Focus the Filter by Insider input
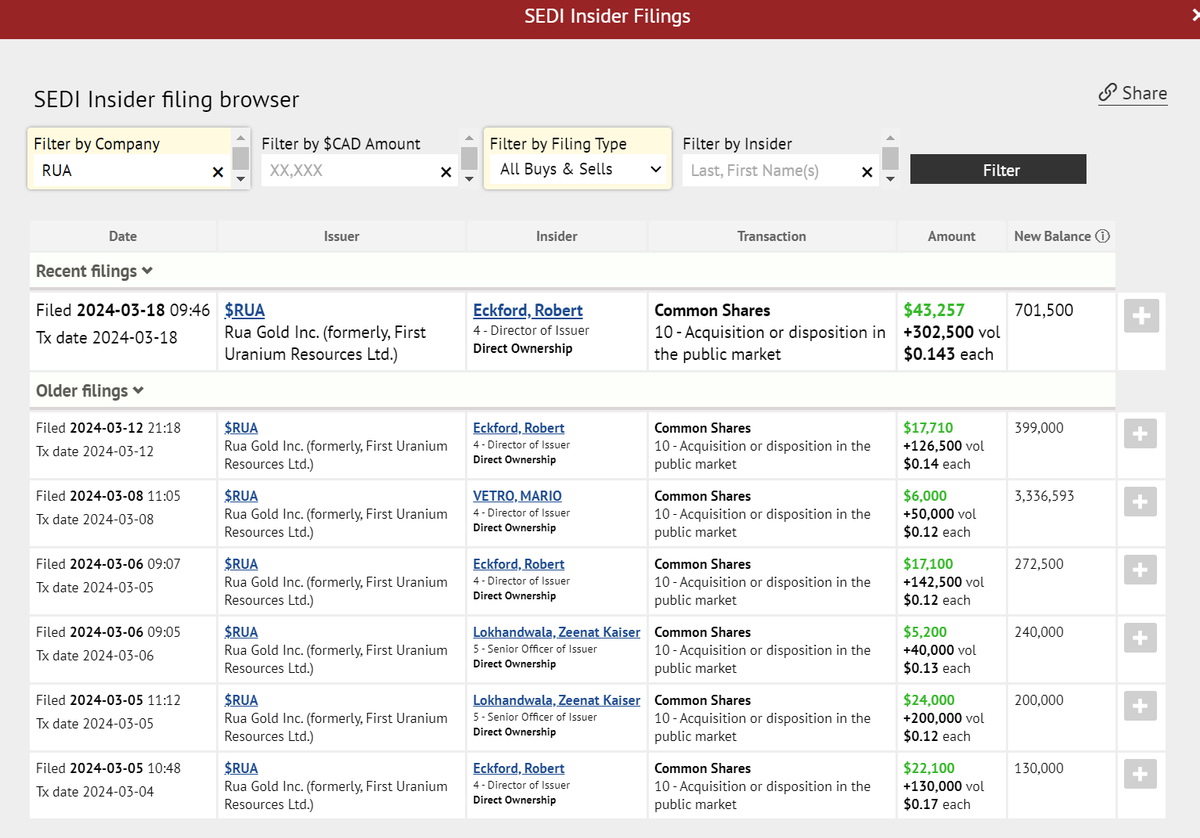The image size is (1200, 838). (780, 171)
